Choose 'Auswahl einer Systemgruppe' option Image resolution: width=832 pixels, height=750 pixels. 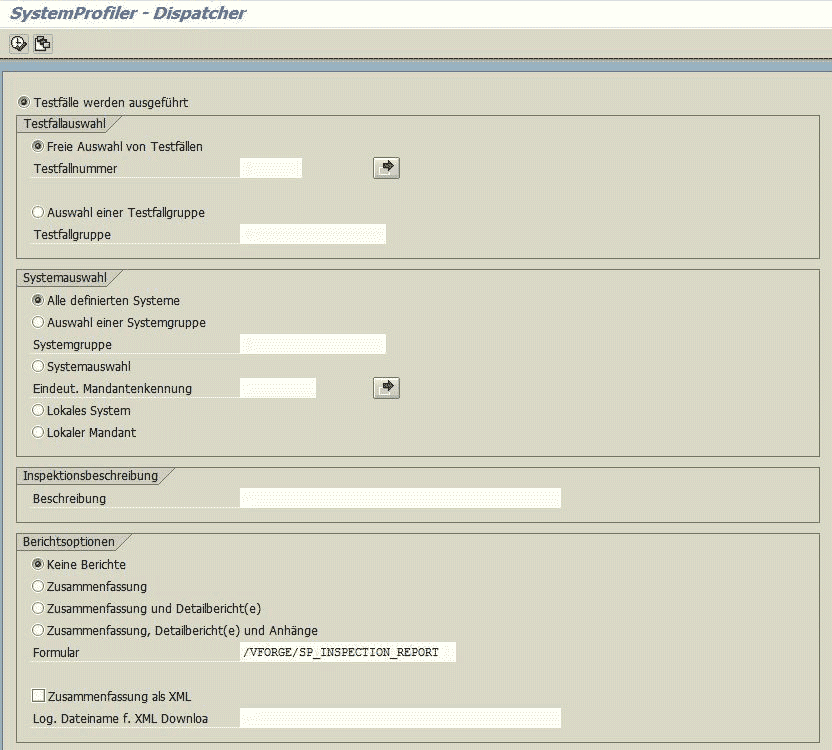(x=38, y=322)
